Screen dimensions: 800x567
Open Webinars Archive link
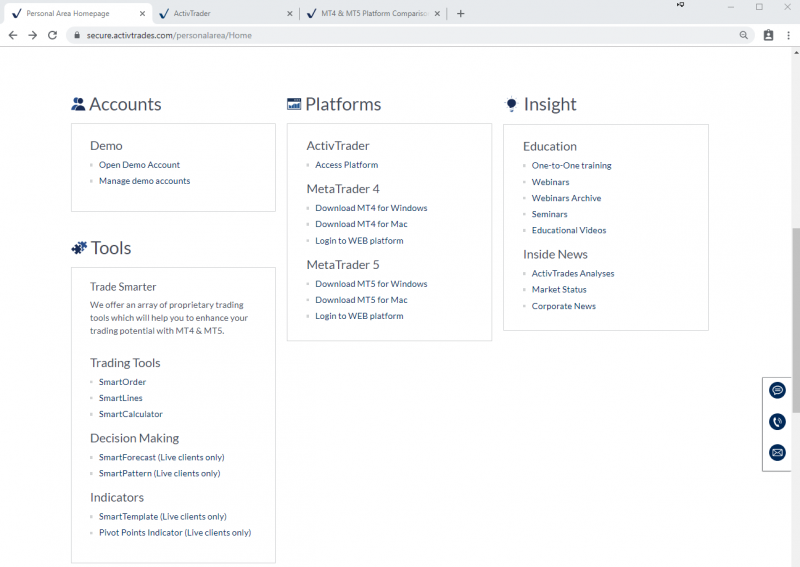[x=566, y=198]
